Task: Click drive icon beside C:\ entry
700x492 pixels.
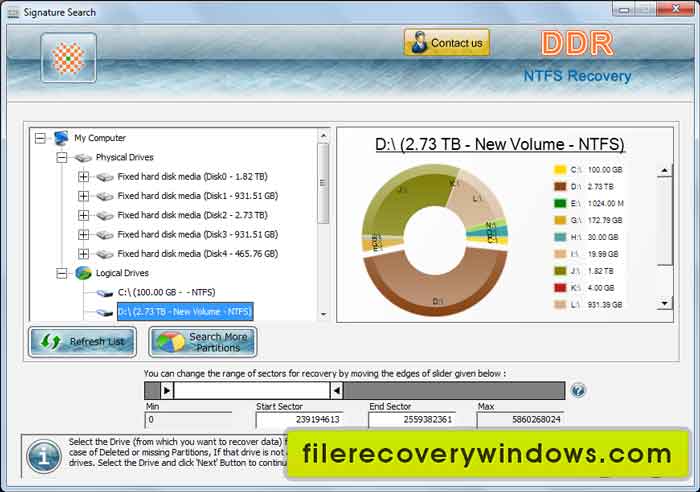Action: click(104, 293)
